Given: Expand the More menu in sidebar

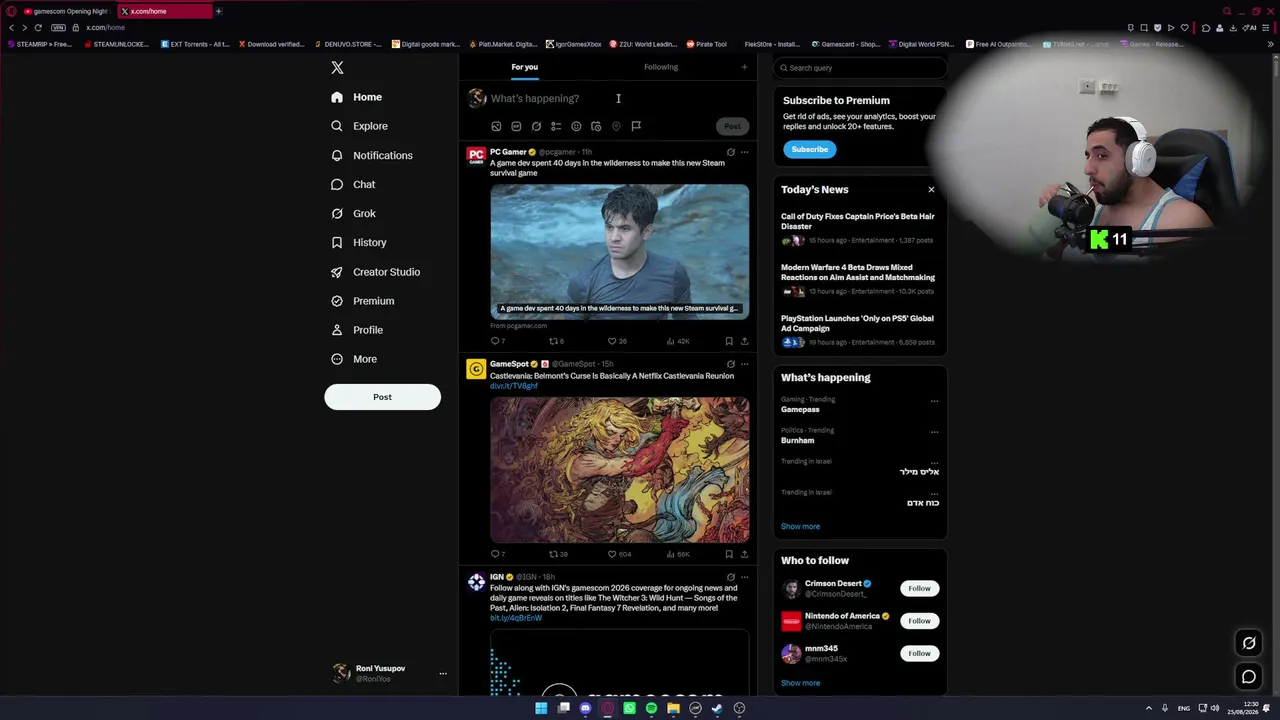Looking at the screenshot, I should pos(354,359).
